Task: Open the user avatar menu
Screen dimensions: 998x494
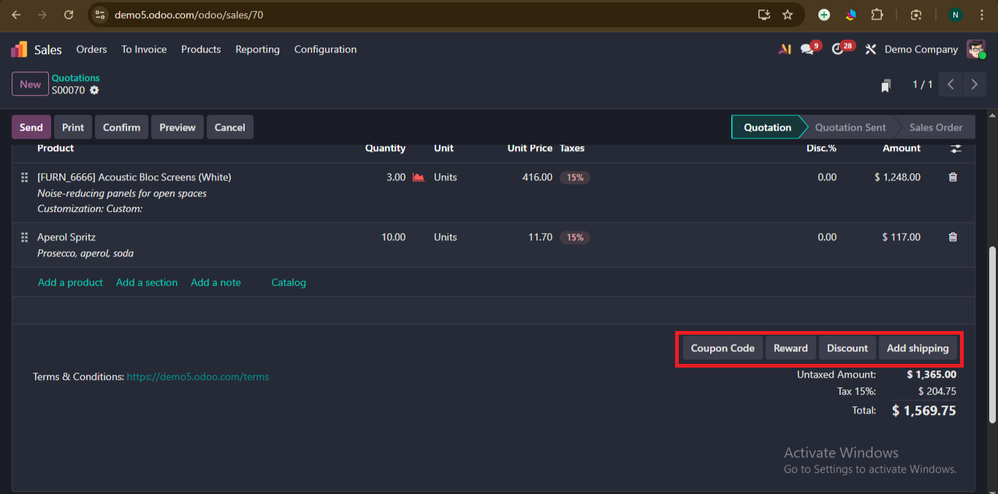Action: tap(976, 50)
